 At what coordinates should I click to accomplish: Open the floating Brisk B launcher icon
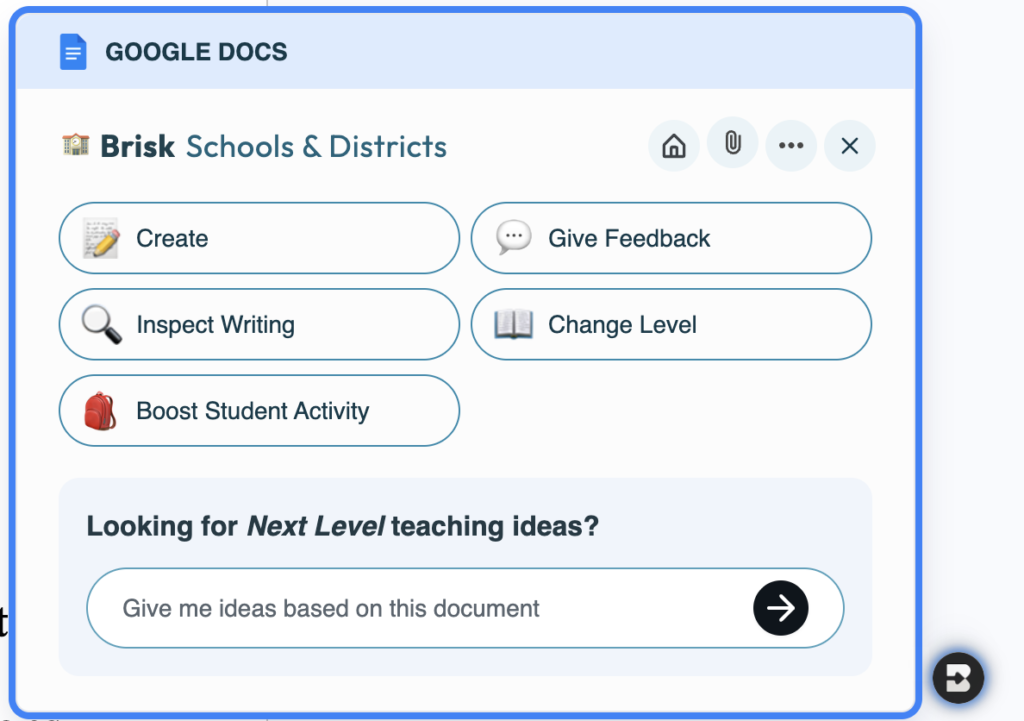957,677
